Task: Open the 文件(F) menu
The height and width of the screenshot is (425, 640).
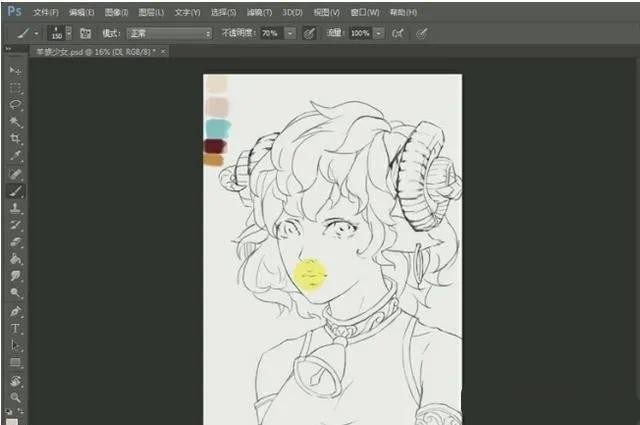Action: click(x=46, y=12)
